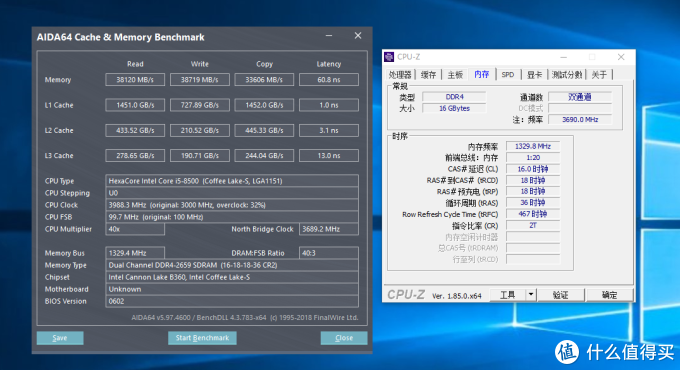Click the 工具 button in CPU-Z
Screen dimensions: 680x370
(x=508, y=295)
